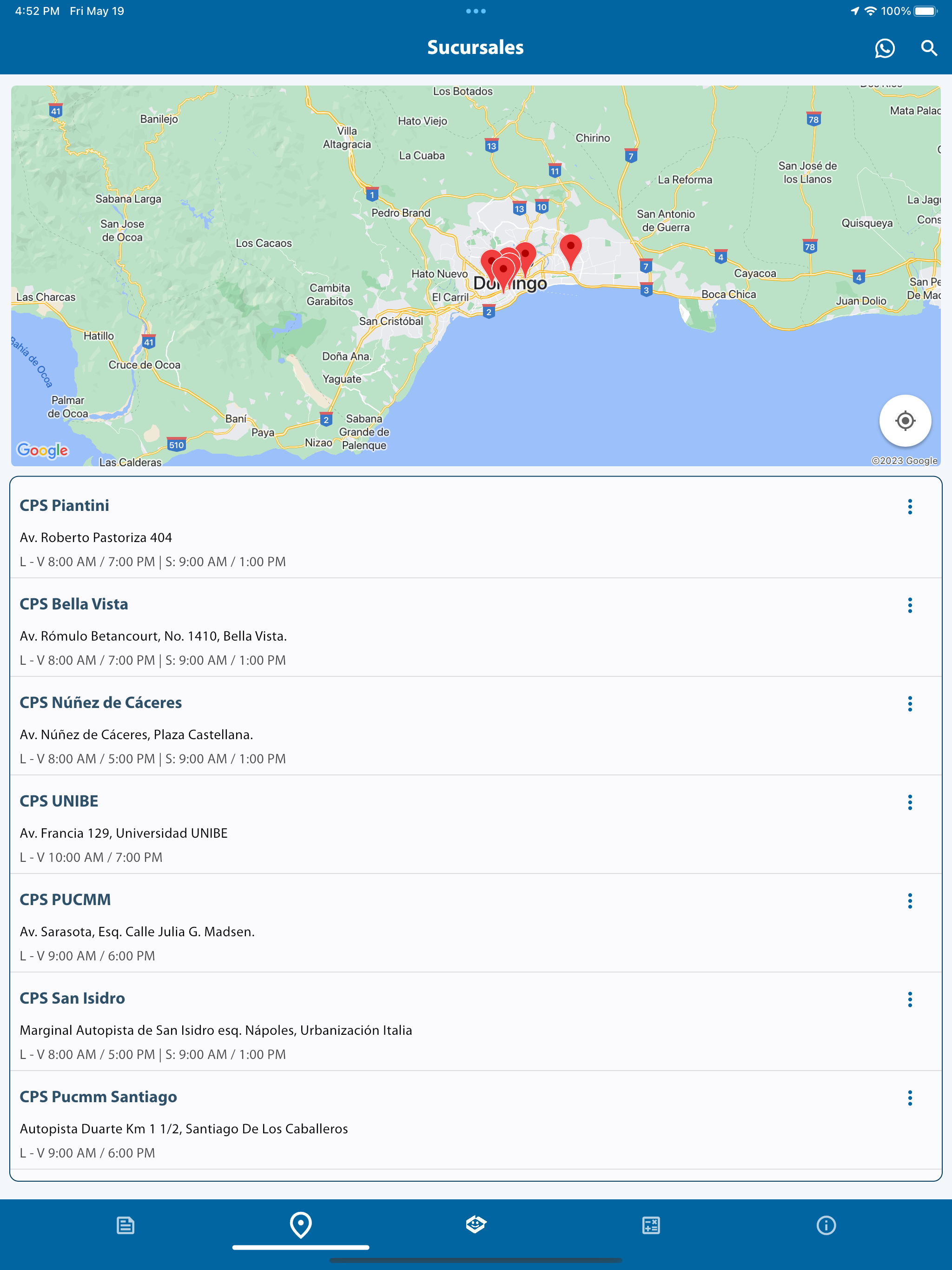Screen dimensions: 952x1270
Task: Open more options for CPS Núñez de Cáceres
Action: [x=910, y=704]
